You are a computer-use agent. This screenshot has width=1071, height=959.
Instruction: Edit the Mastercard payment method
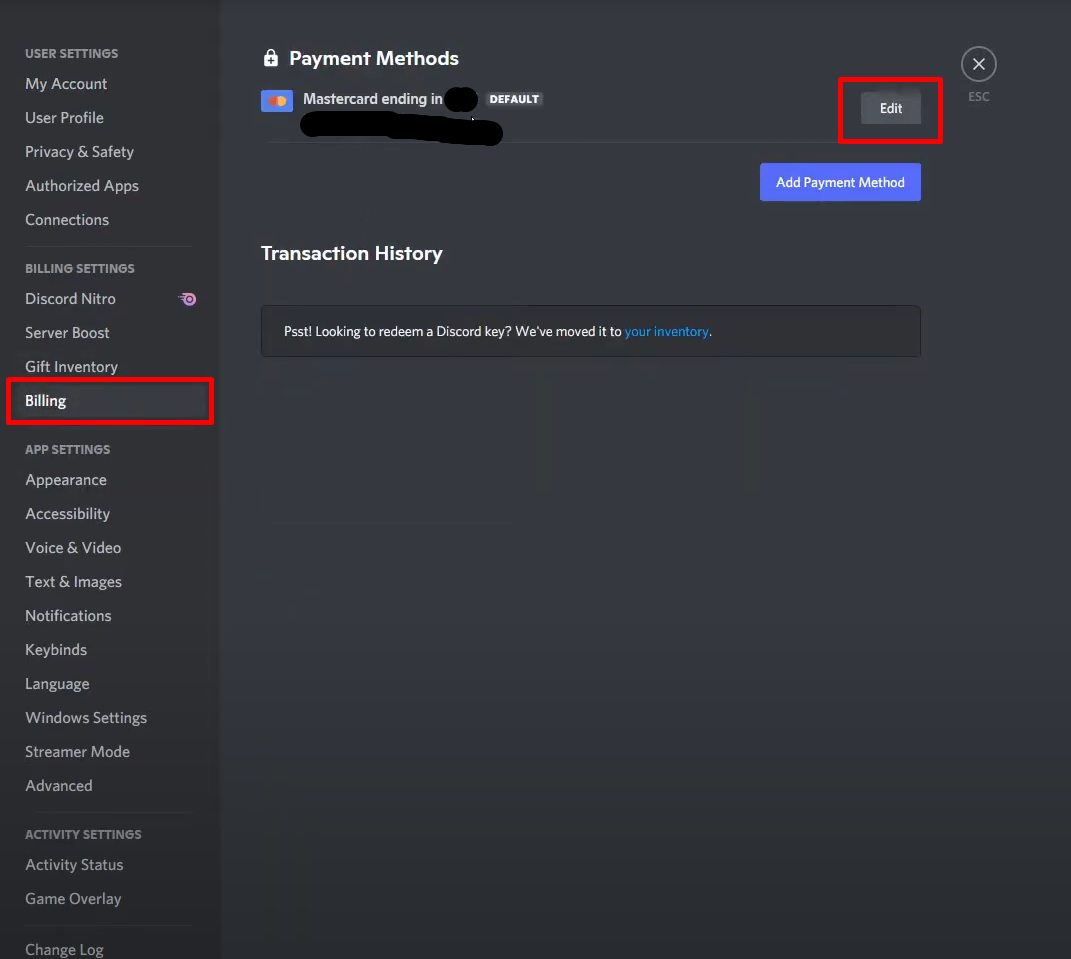[x=891, y=109]
